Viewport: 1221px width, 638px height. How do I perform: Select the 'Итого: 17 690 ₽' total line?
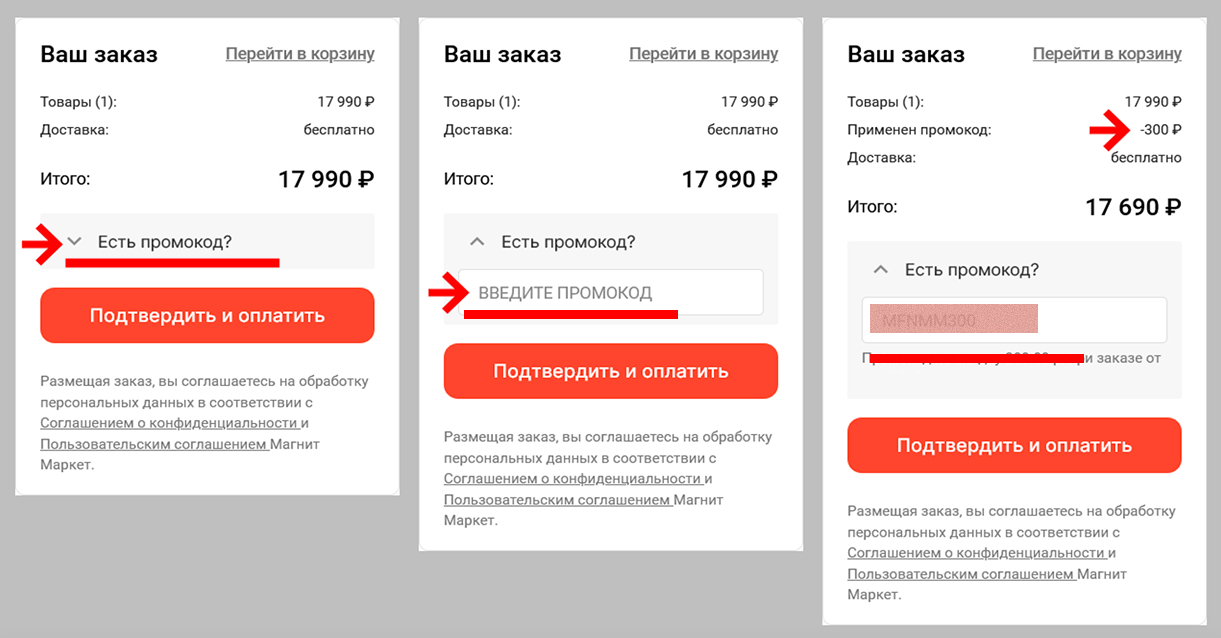[x=1014, y=206]
